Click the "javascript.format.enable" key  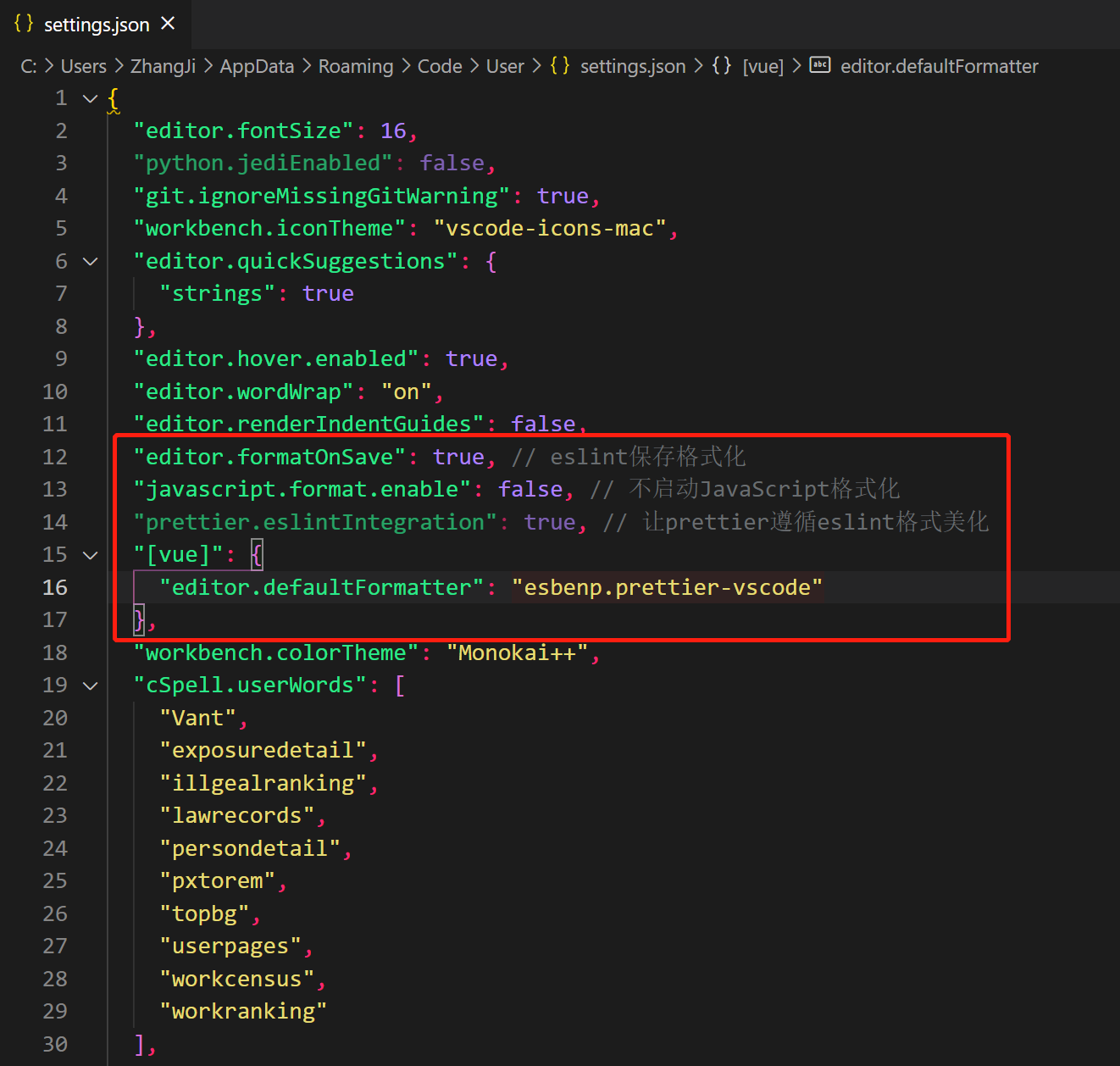pos(302,489)
